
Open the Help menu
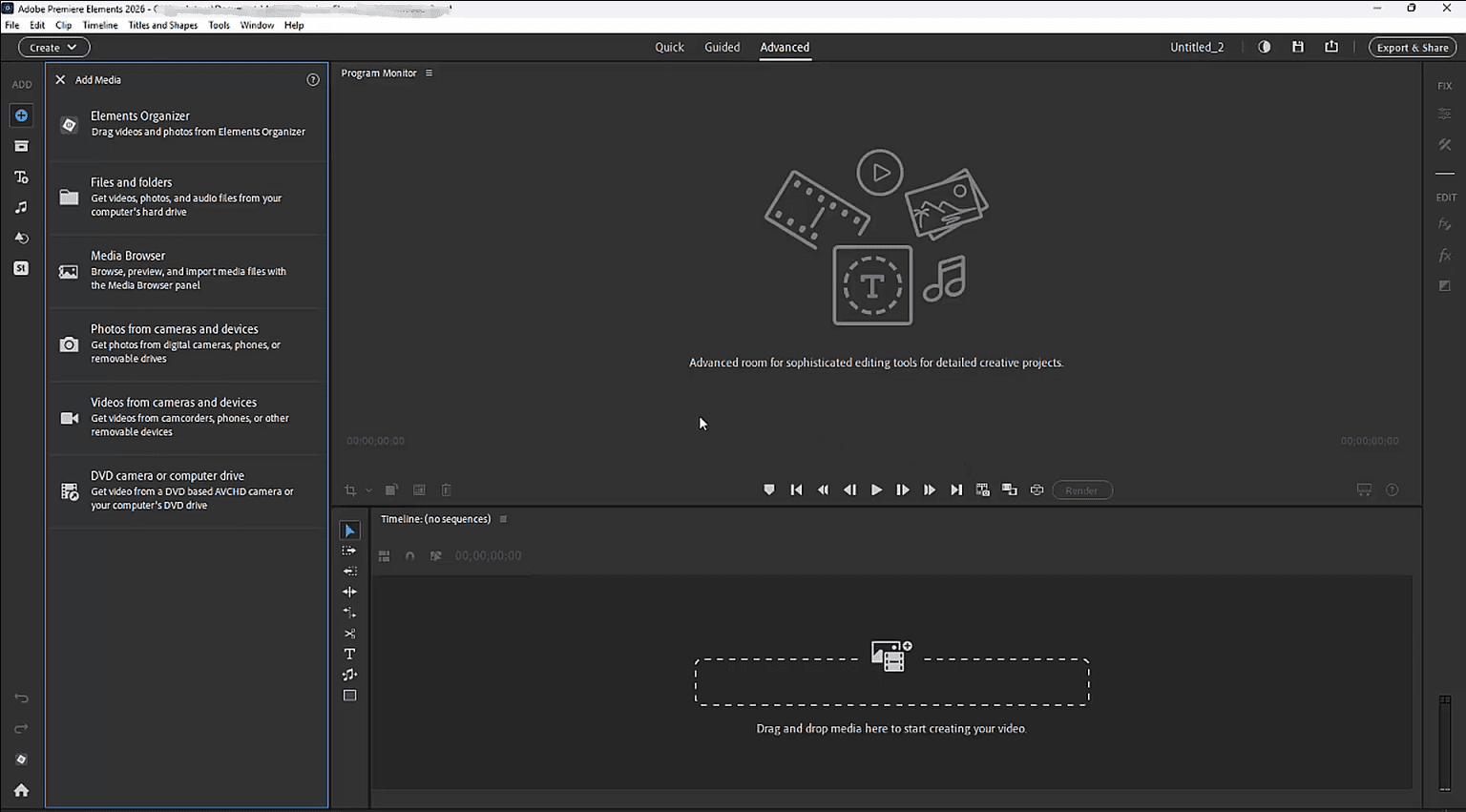pyautogui.click(x=294, y=26)
